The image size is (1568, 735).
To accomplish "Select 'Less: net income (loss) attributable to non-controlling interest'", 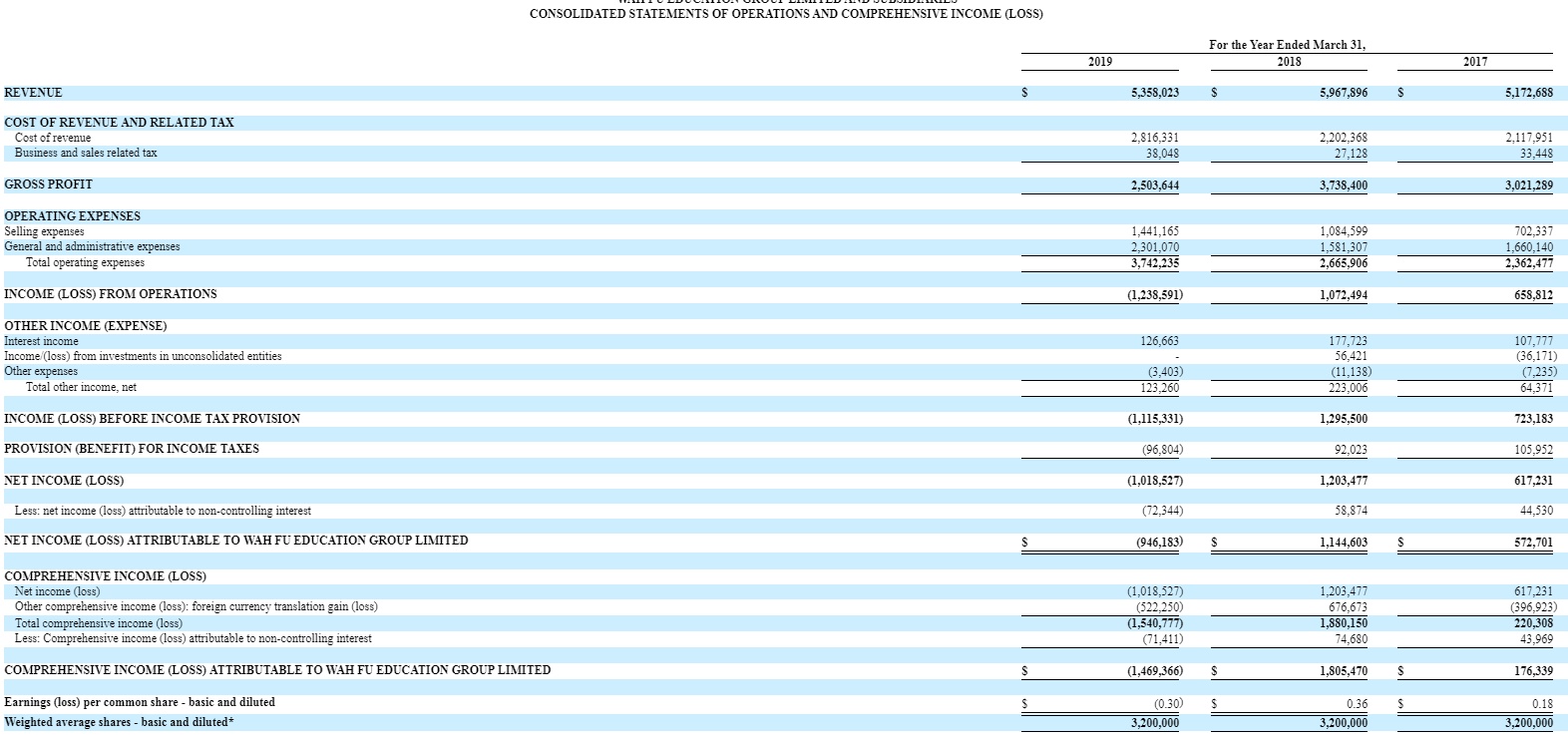I will (163, 511).
